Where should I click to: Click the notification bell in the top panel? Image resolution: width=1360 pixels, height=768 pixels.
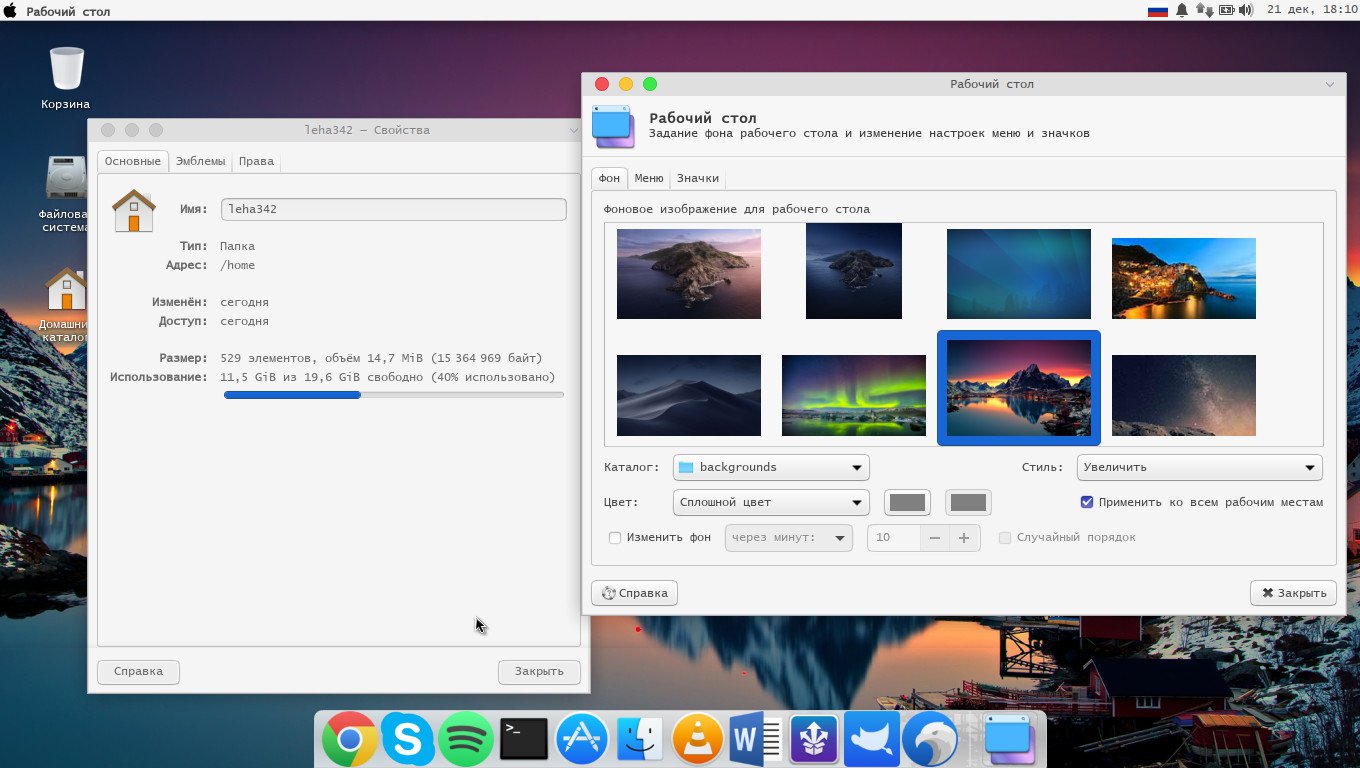(x=1182, y=11)
